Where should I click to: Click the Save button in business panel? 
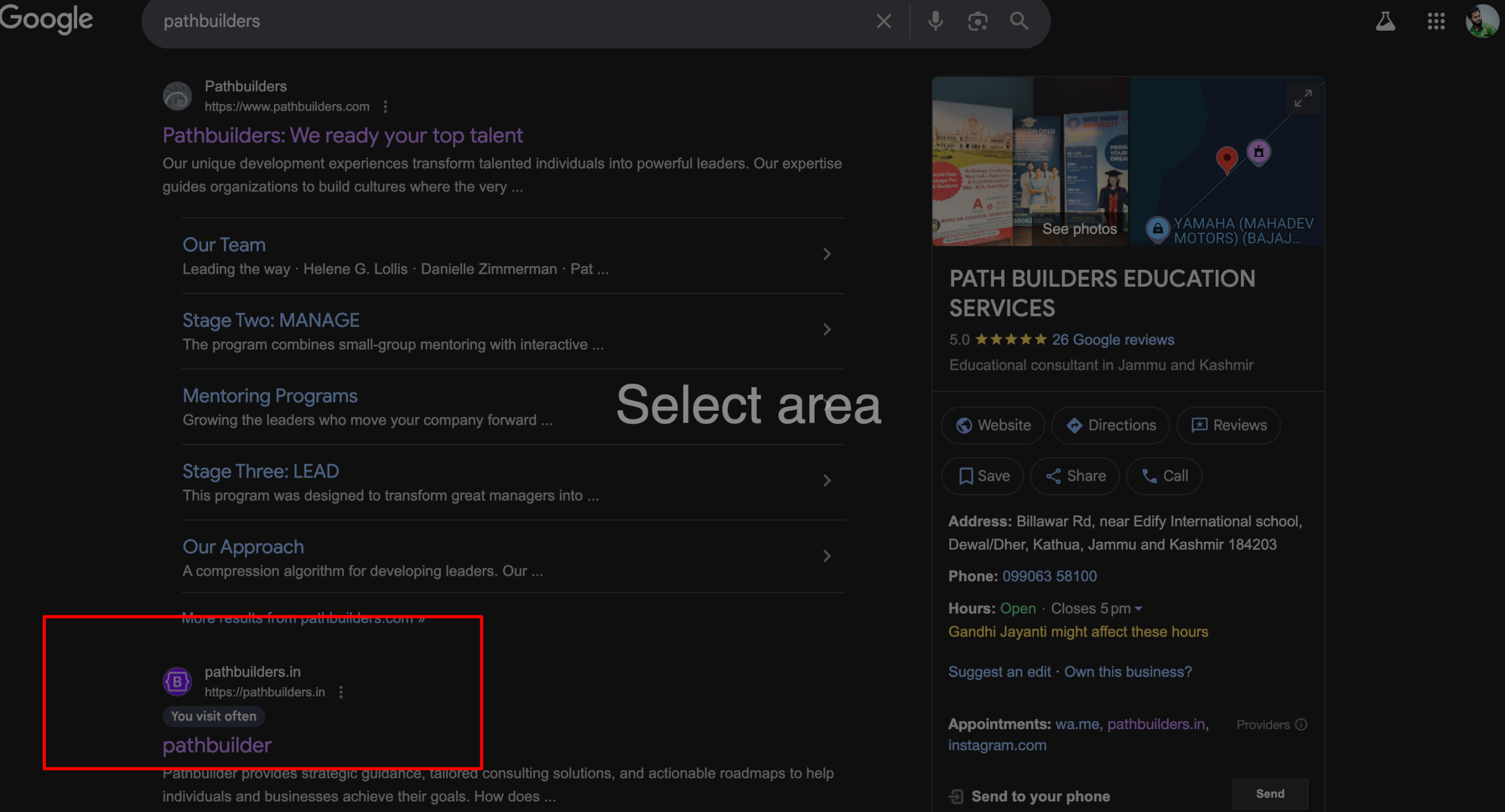[x=983, y=476]
